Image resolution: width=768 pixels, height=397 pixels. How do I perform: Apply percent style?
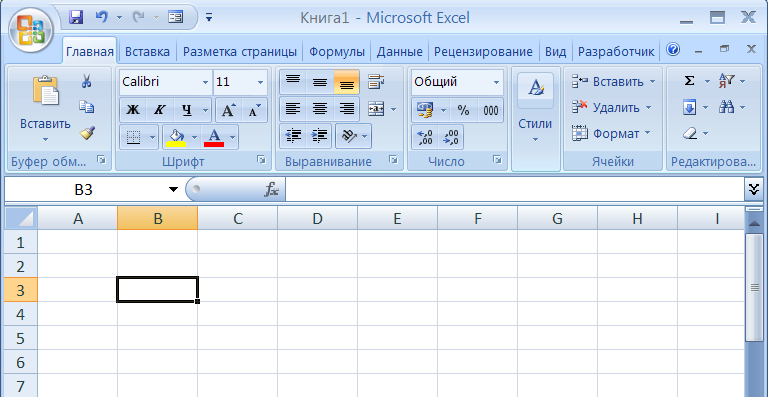click(463, 110)
